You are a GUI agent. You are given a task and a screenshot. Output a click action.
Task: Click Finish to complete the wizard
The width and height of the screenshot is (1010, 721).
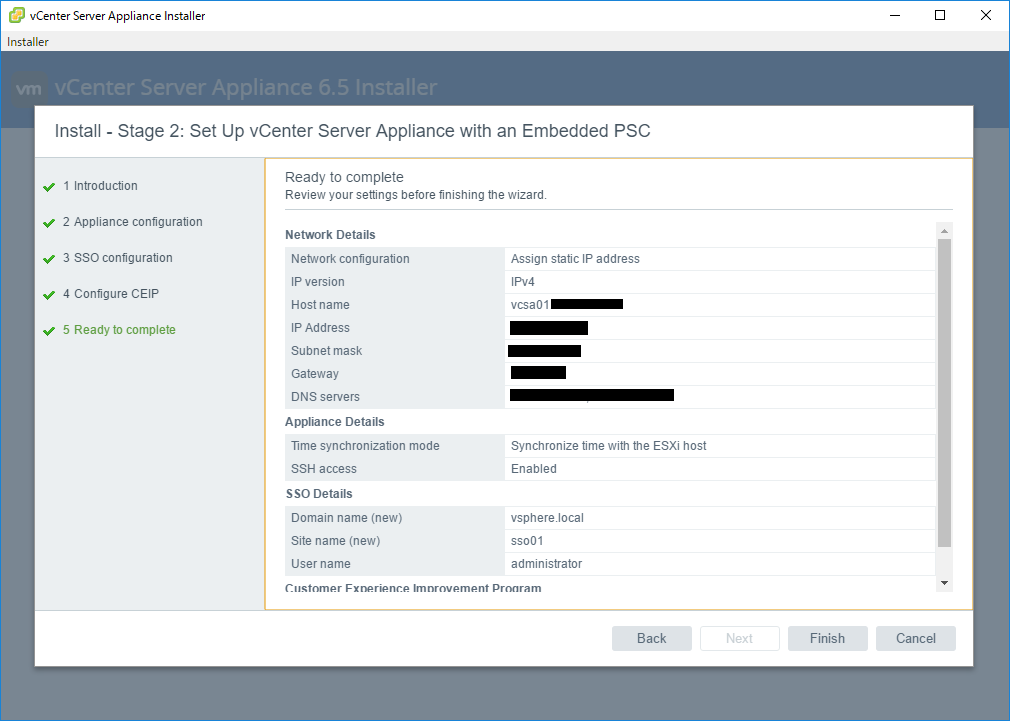point(828,639)
